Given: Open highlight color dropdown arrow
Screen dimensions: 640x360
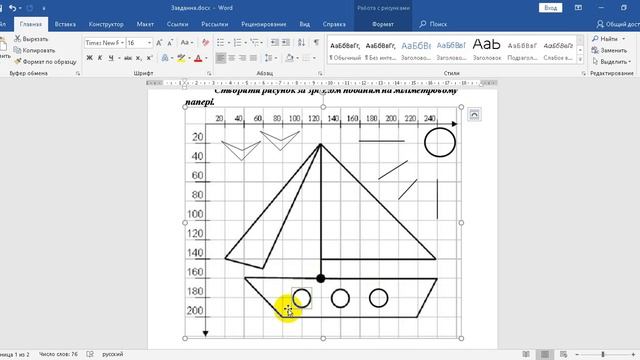Looking at the screenshot, I should 189,58.
